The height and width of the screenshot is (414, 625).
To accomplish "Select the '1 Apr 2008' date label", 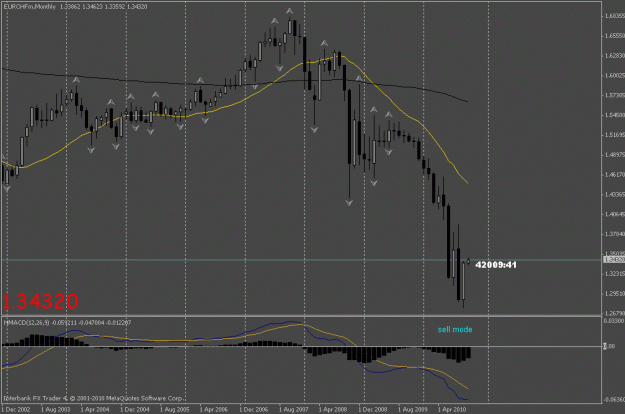I will (333, 409).
